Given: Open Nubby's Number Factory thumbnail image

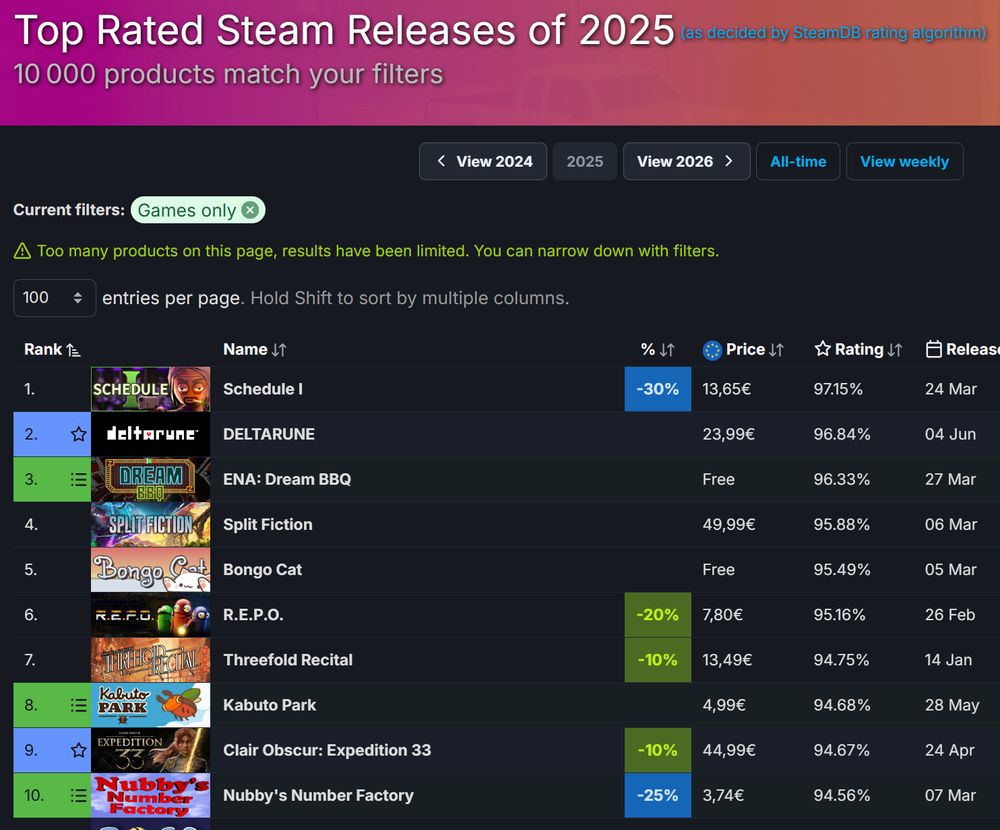Looking at the screenshot, I should (151, 796).
